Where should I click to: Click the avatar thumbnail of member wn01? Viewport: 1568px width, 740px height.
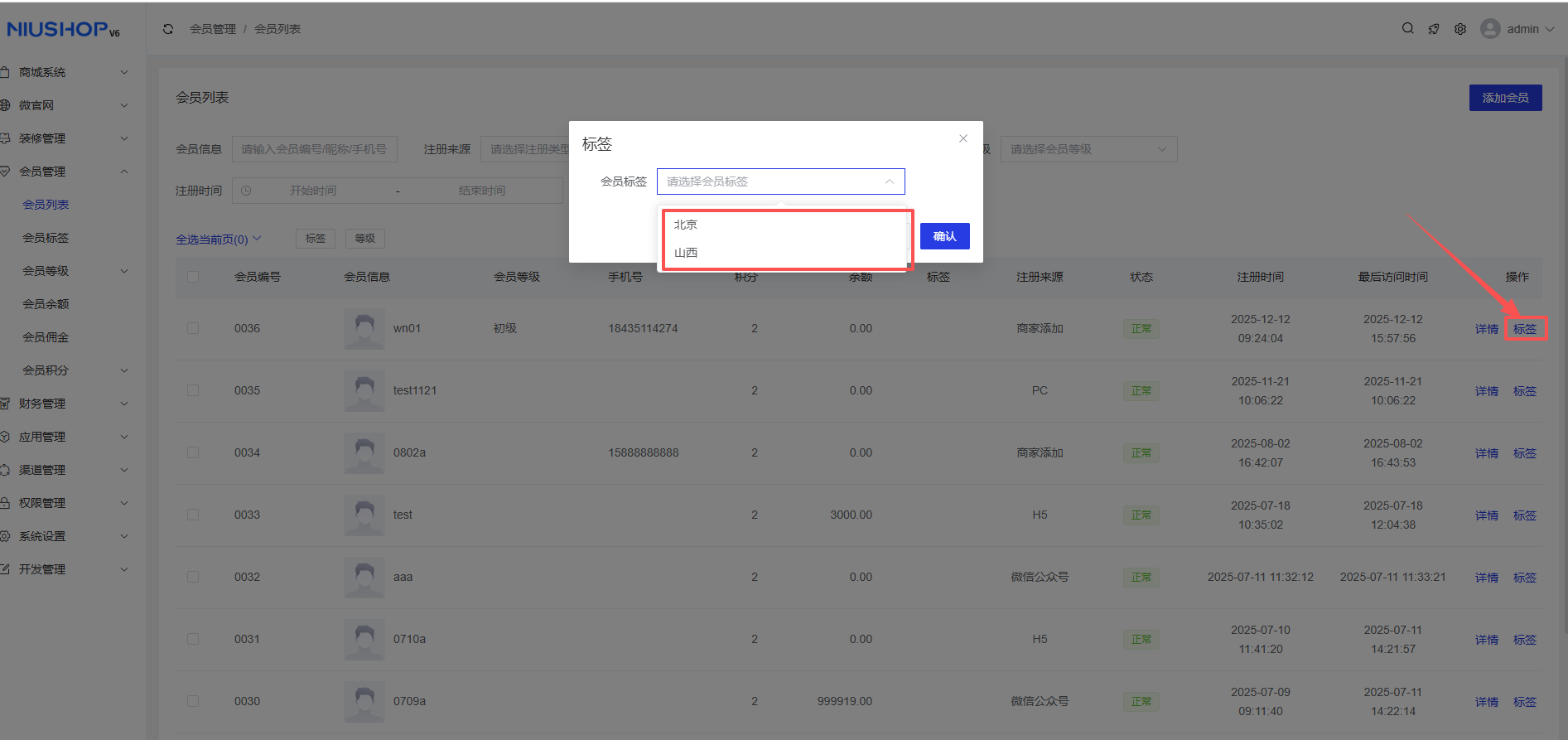[364, 329]
